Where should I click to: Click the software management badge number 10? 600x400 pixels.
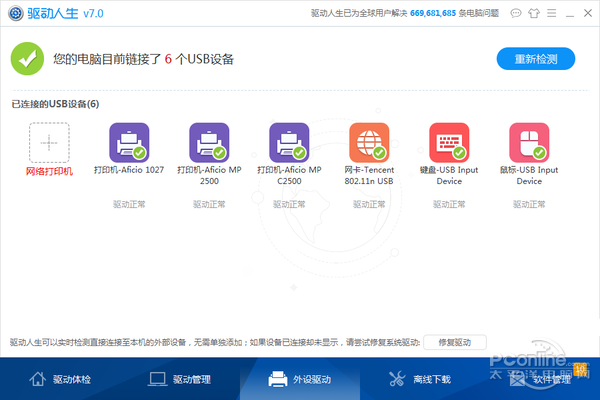580,369
